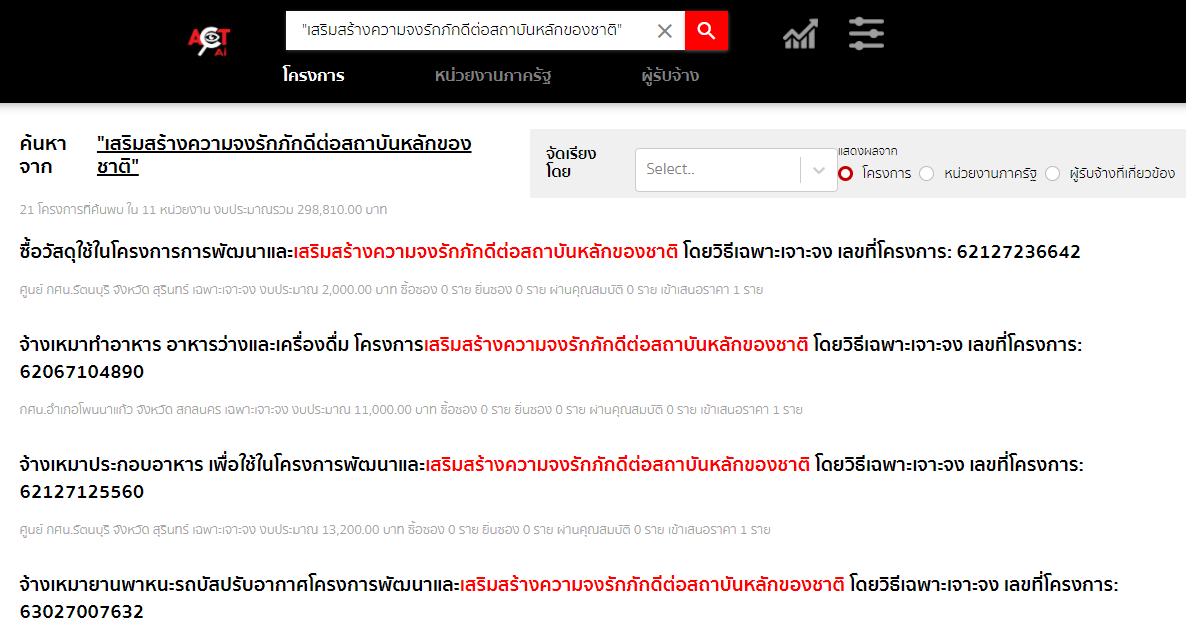
Task: Expand the sort dropdown chevron
Action: 819,170
